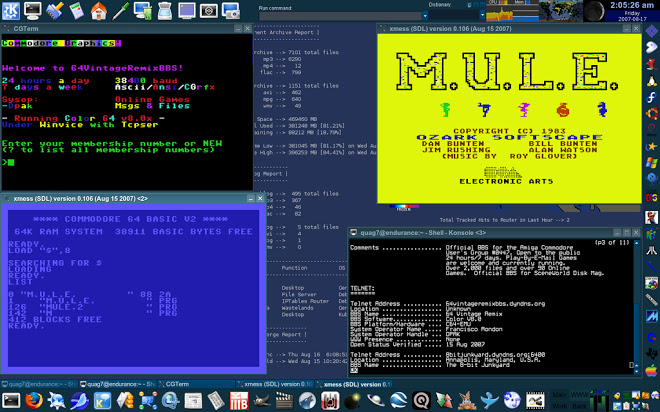
Task: Launch Firefox from the bottom panel
Action: pyautogui.click(x=33, y=400)
